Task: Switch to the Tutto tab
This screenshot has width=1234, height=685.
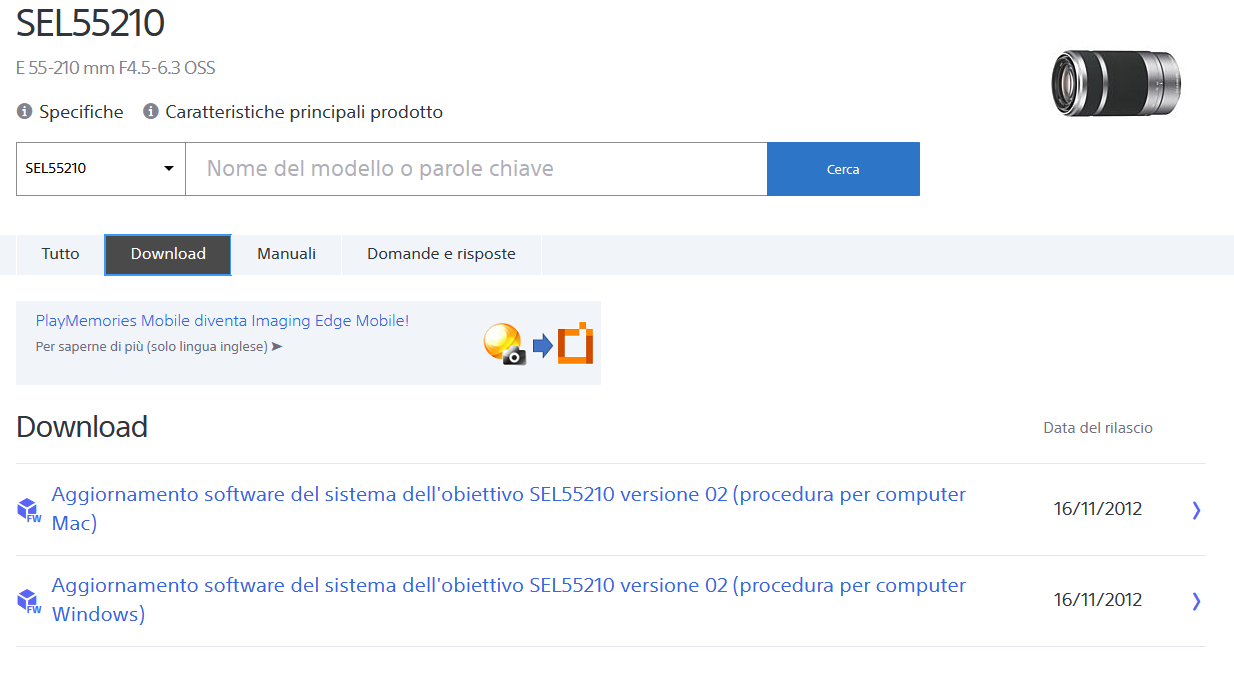Action: click(x=60, y=254)
